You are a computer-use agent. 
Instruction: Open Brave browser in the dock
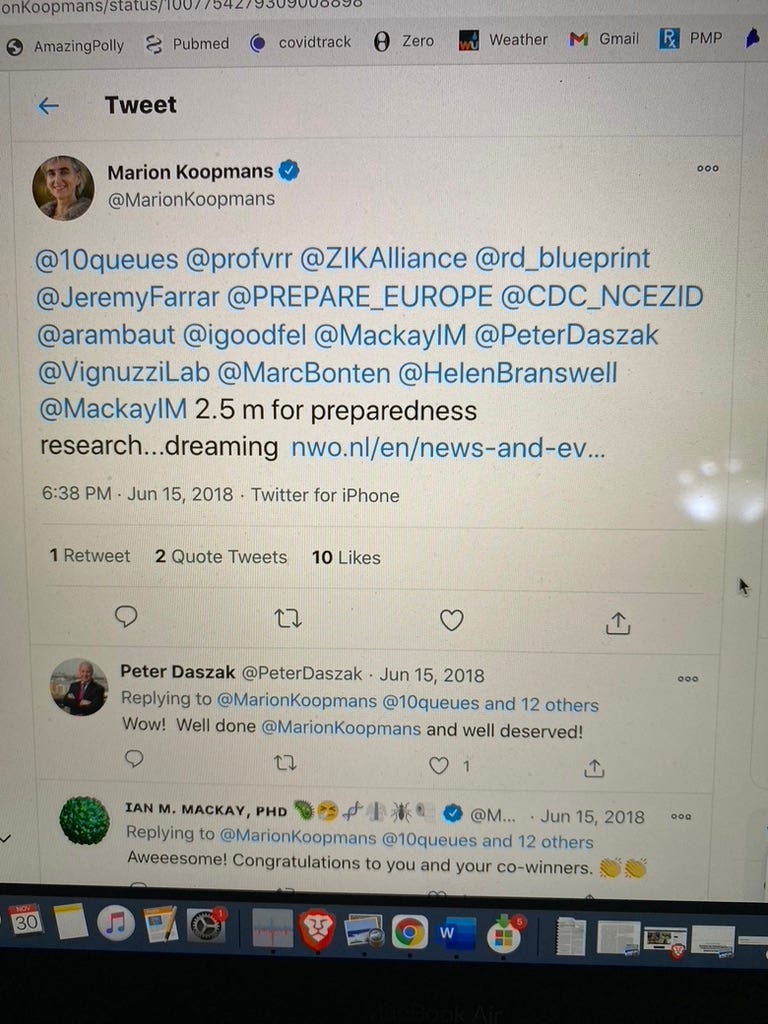pyautogui.click(x=317, y=929)
